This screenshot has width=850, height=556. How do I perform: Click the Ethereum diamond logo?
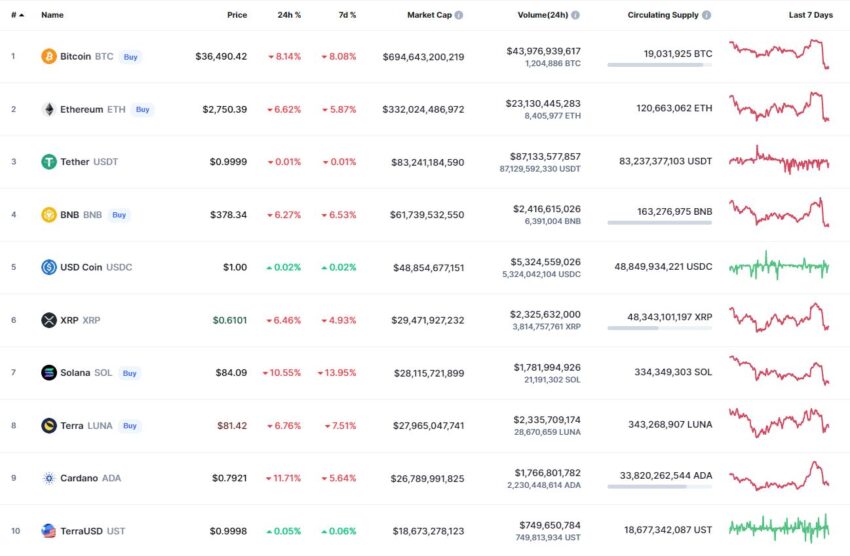point(49,109)
